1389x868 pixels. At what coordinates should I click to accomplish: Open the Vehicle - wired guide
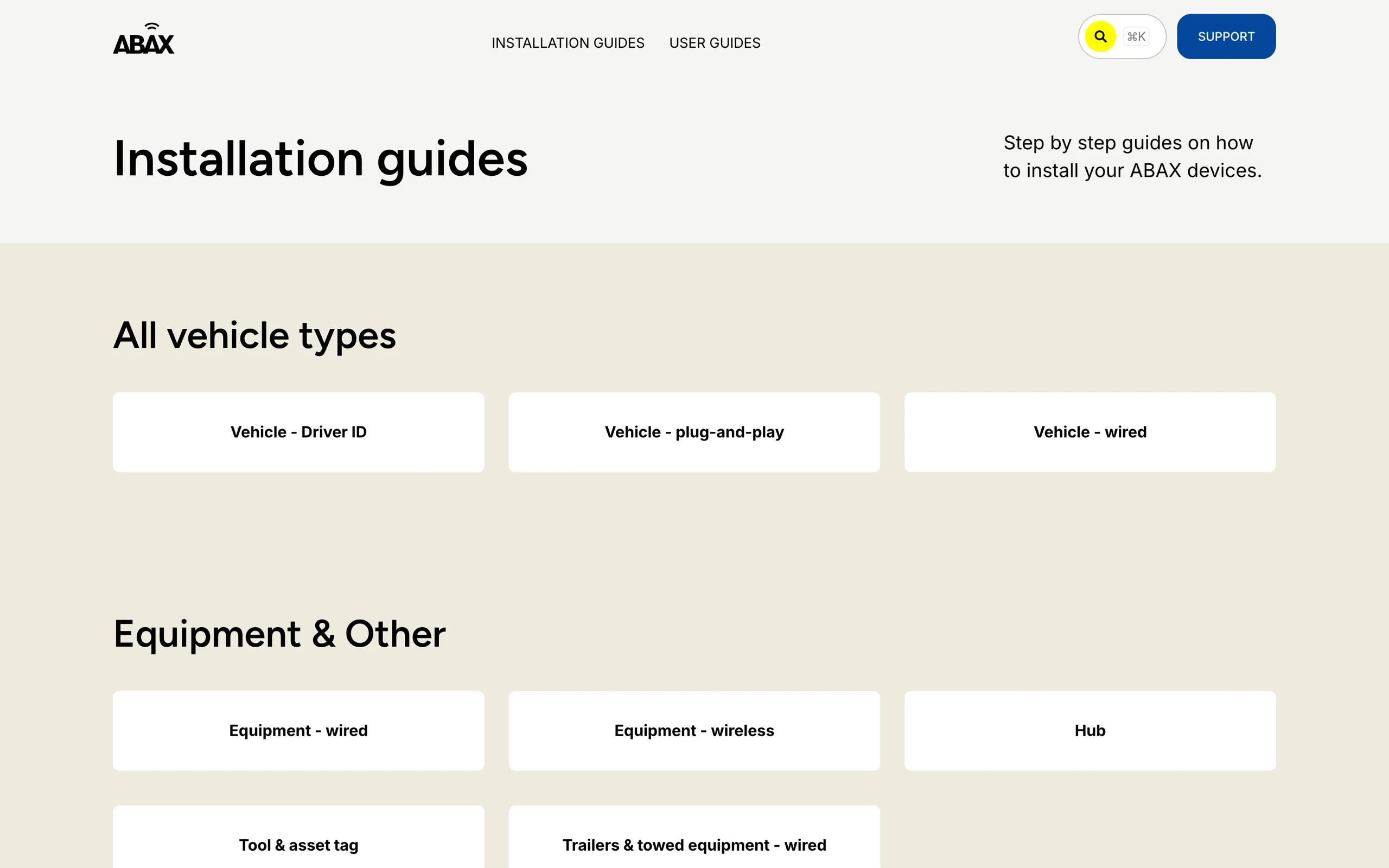coord(1090,432)
